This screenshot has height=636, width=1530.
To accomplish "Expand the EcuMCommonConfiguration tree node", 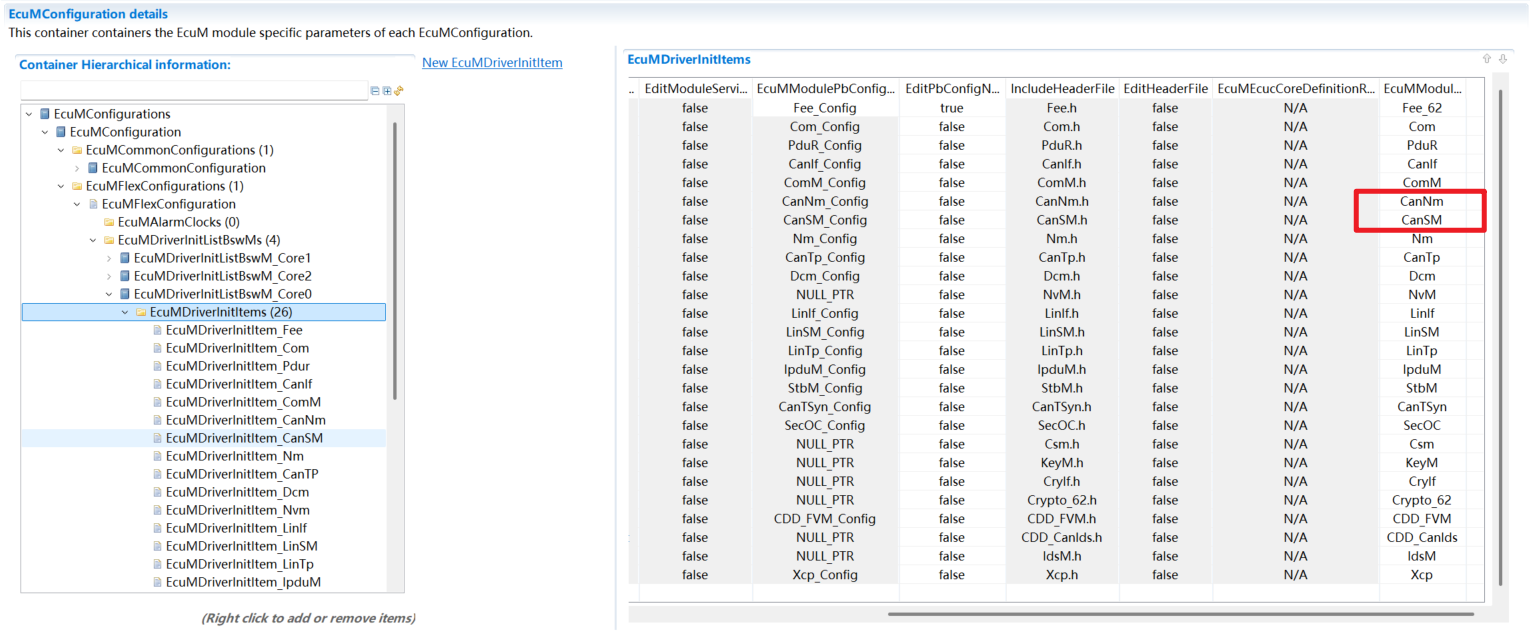I will coord(77,168).
